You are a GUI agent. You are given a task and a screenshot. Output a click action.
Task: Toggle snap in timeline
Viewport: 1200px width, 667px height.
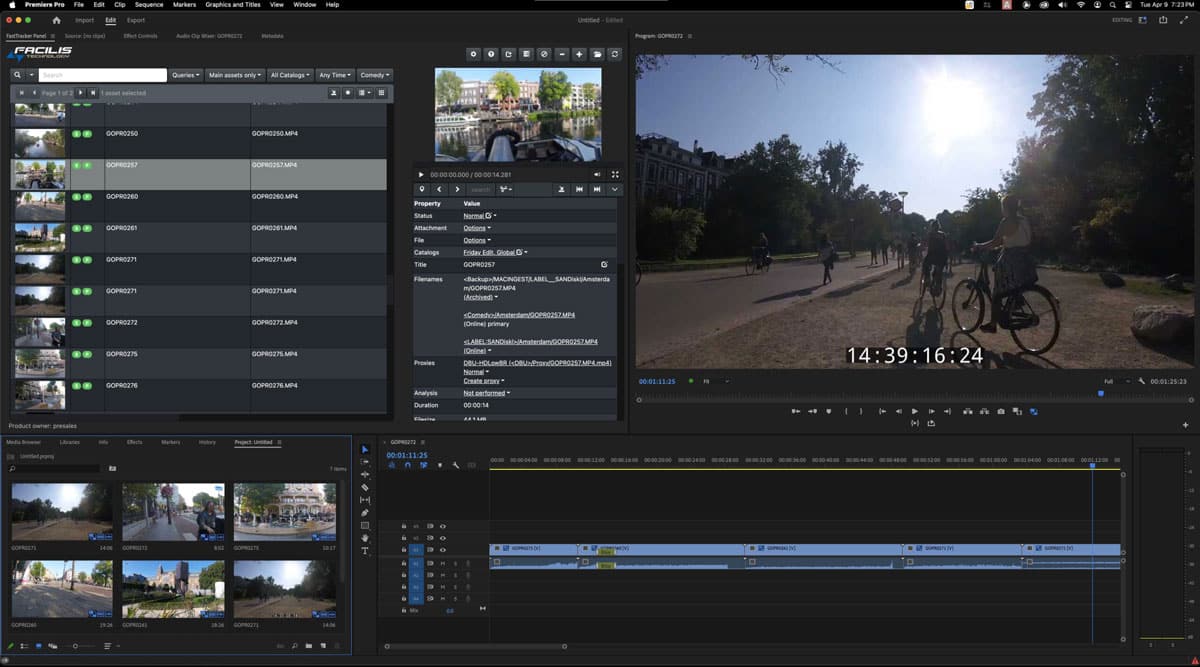pyautogui.click(x=408, y=465)
